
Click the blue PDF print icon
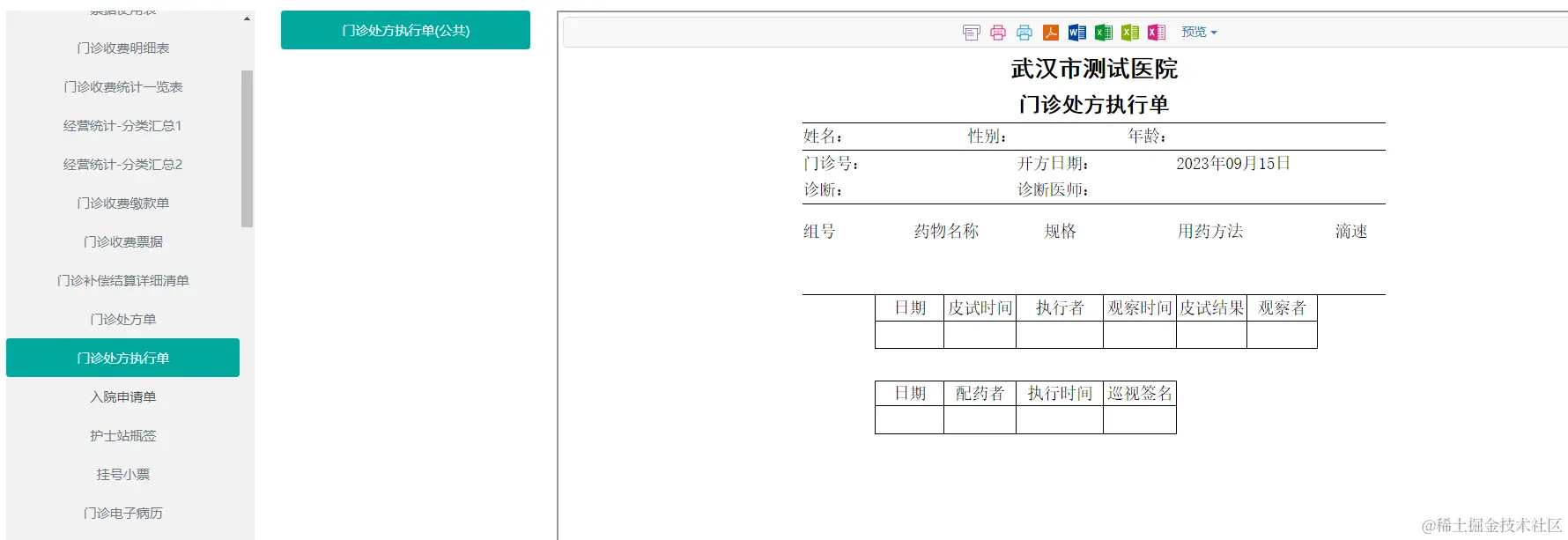pos(1024,33)
